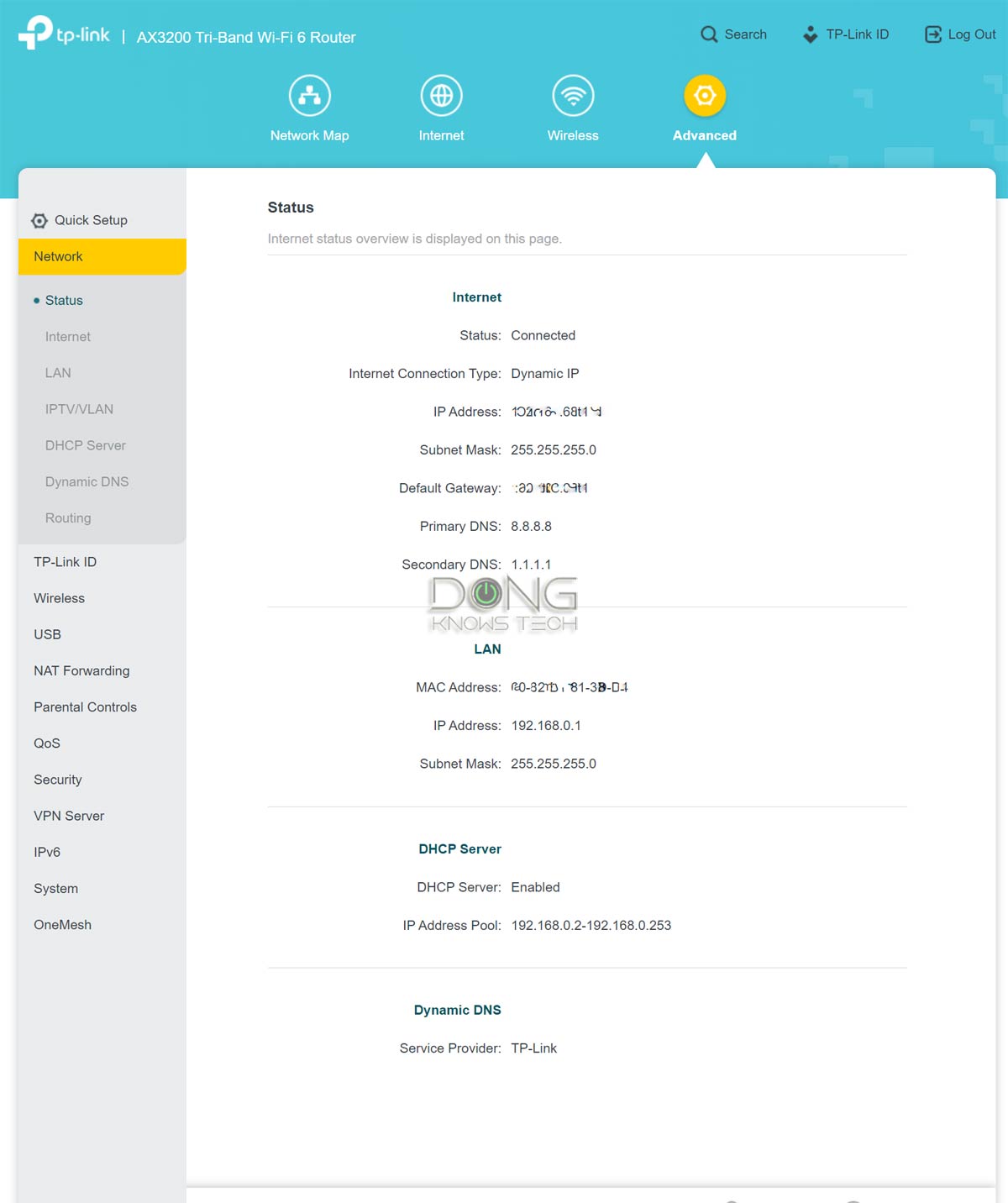Click the tp-link logo
Screen dimensions: 1008x1203
64,34
